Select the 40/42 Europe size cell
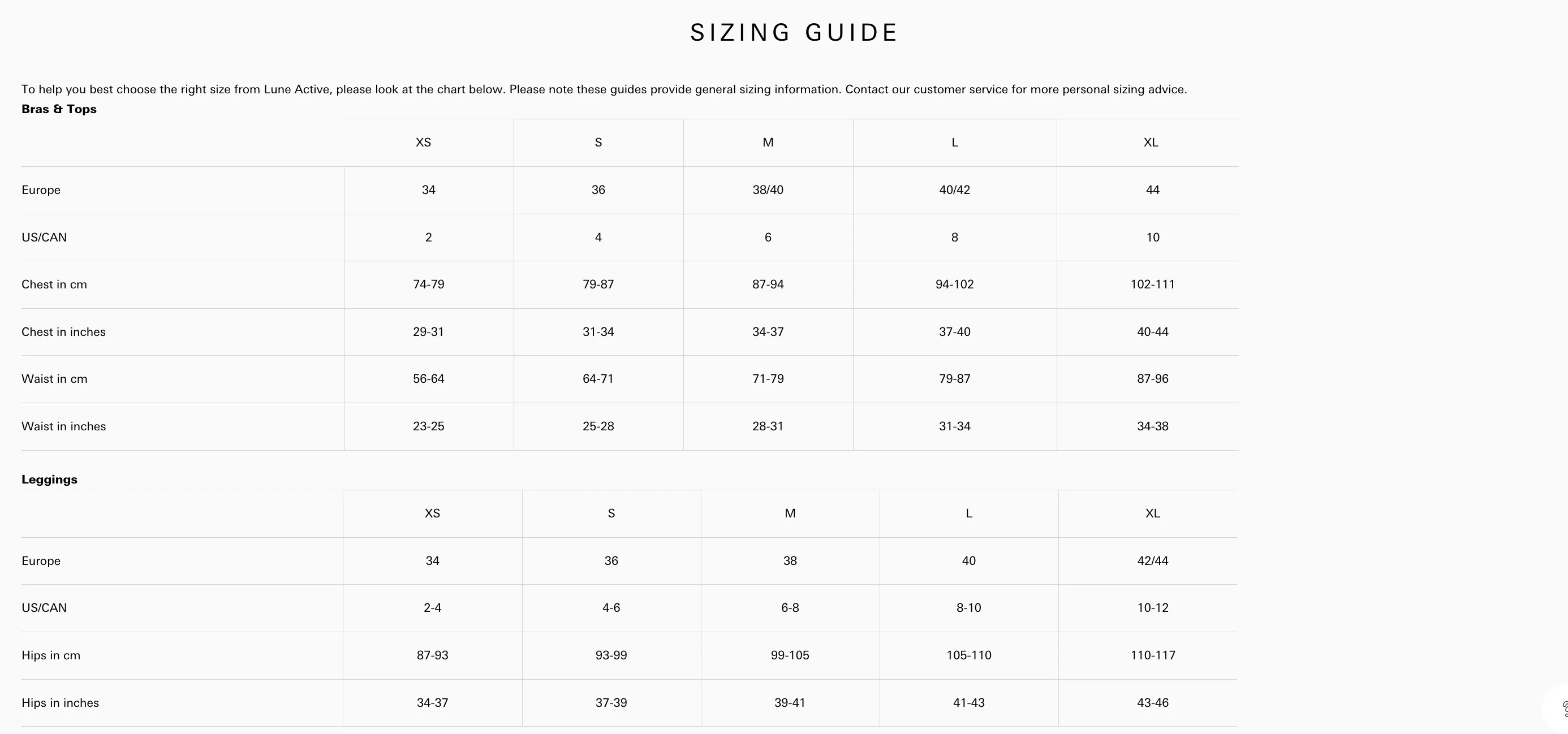Viewport: 1568px width, 734px height. pyautogui.click(x=954, y=190)
